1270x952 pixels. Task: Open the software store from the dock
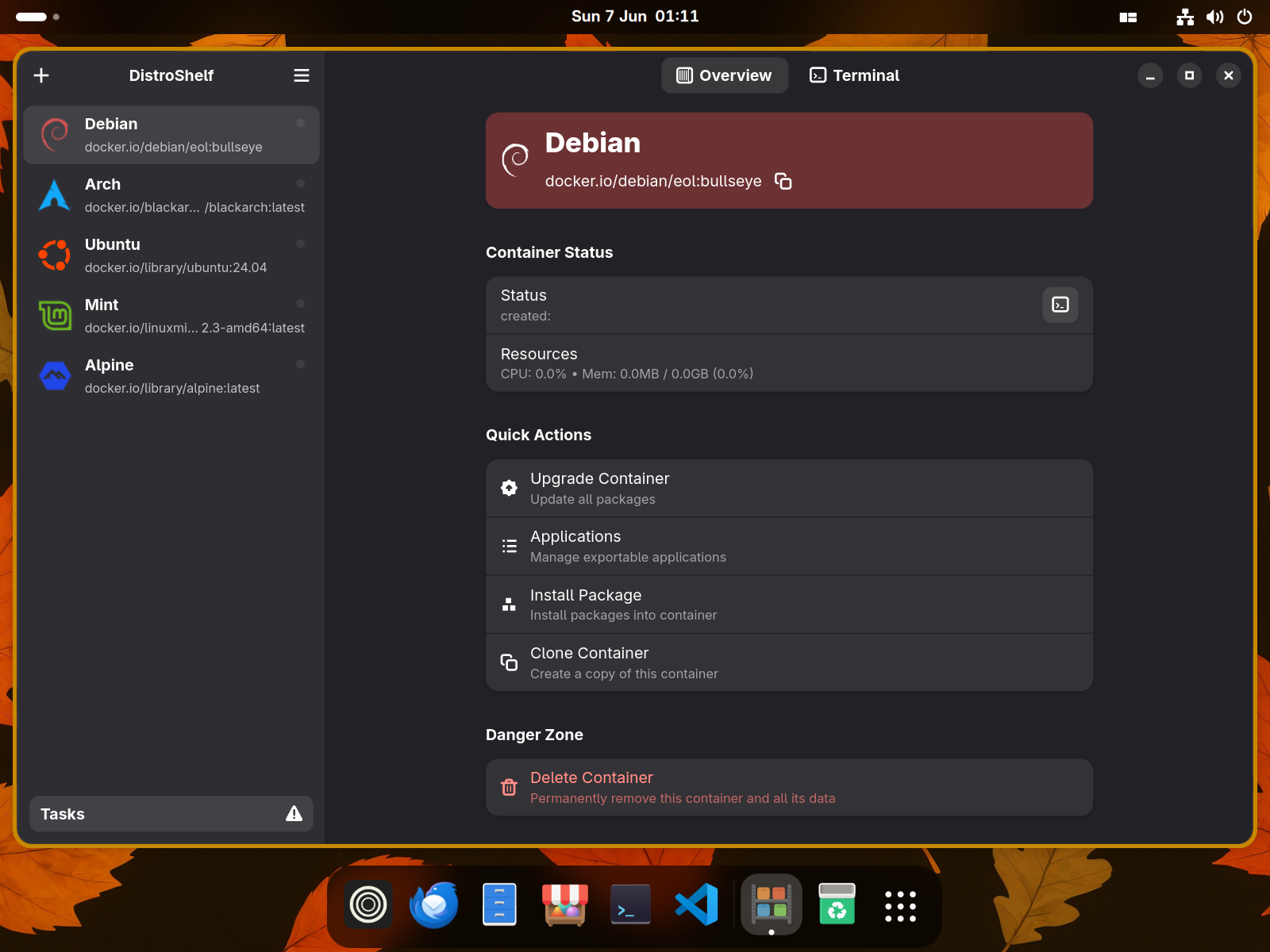pos(565,905)
